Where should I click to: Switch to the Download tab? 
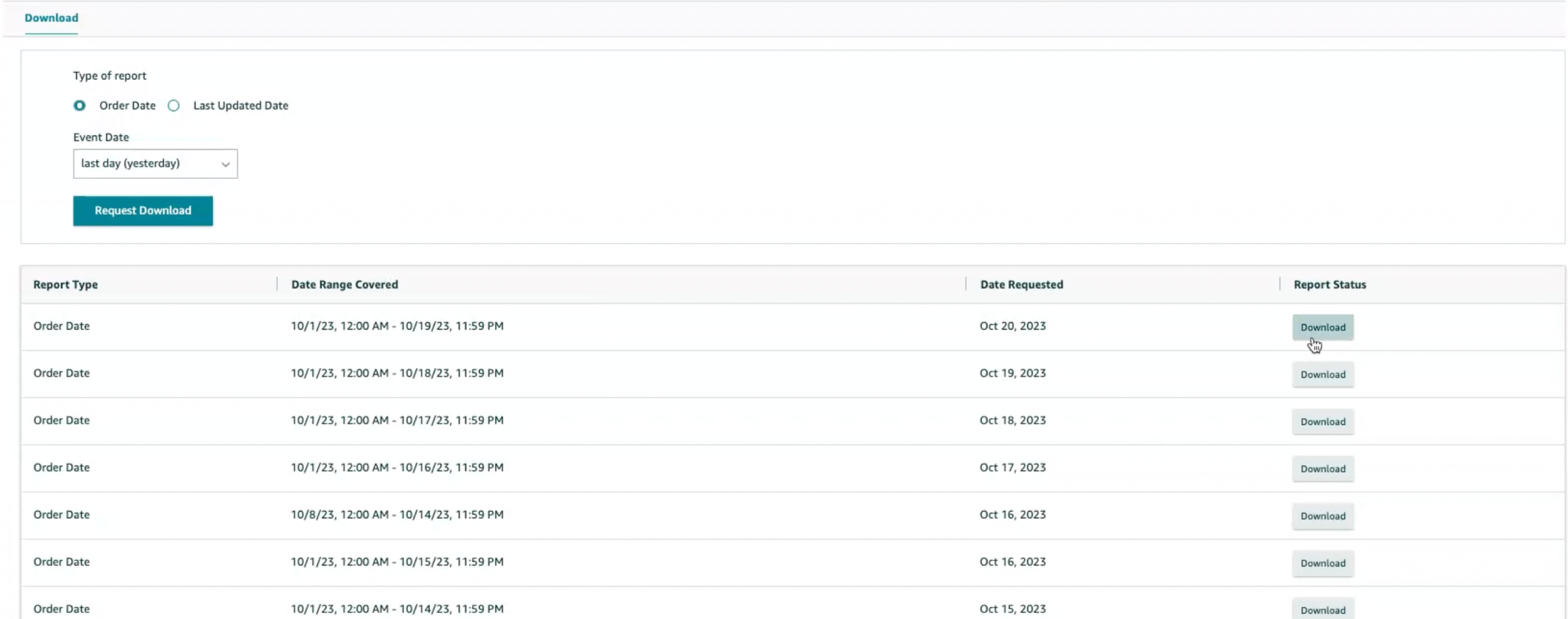tap(51, 18)
